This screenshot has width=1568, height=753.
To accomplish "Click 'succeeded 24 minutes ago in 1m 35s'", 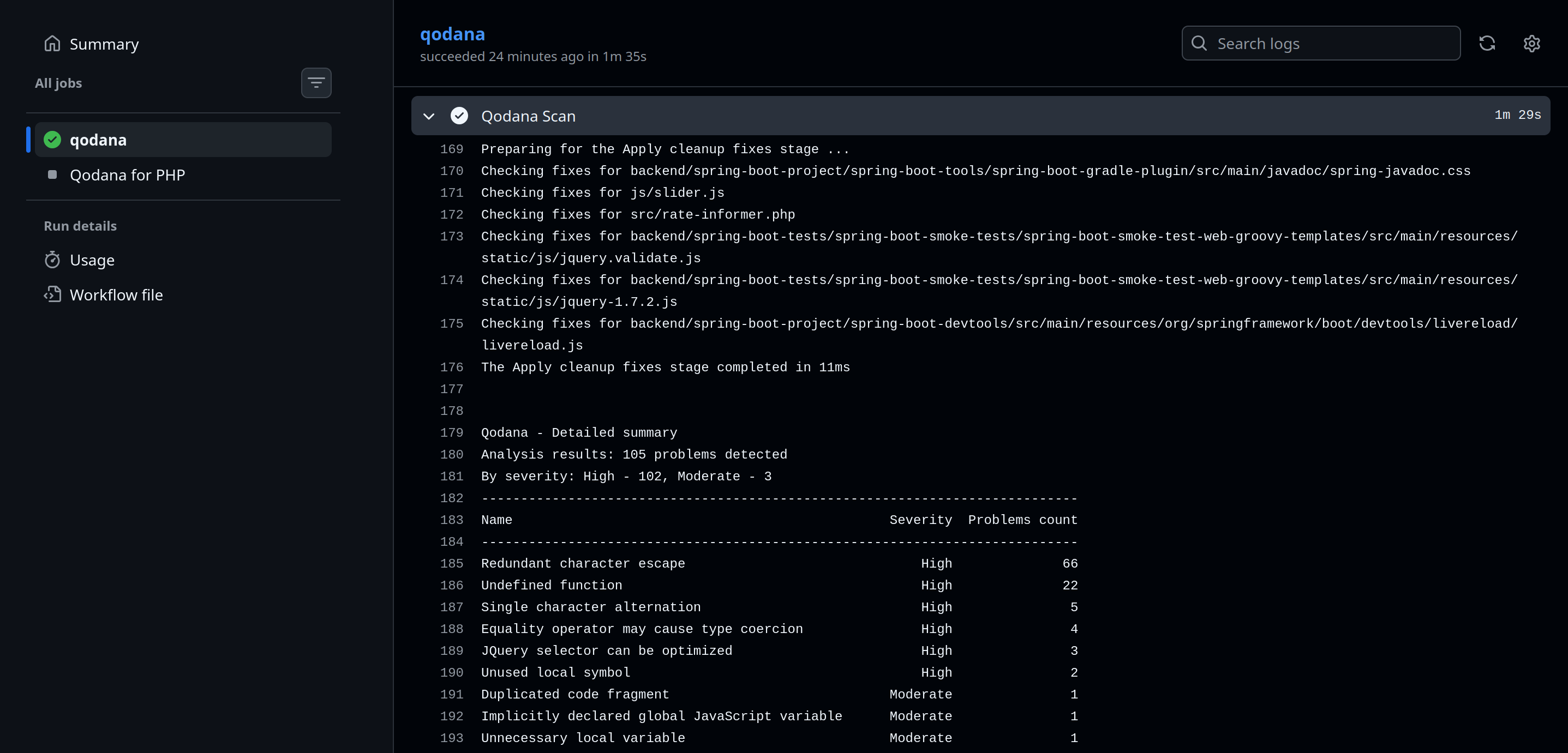I will point(533,57).
